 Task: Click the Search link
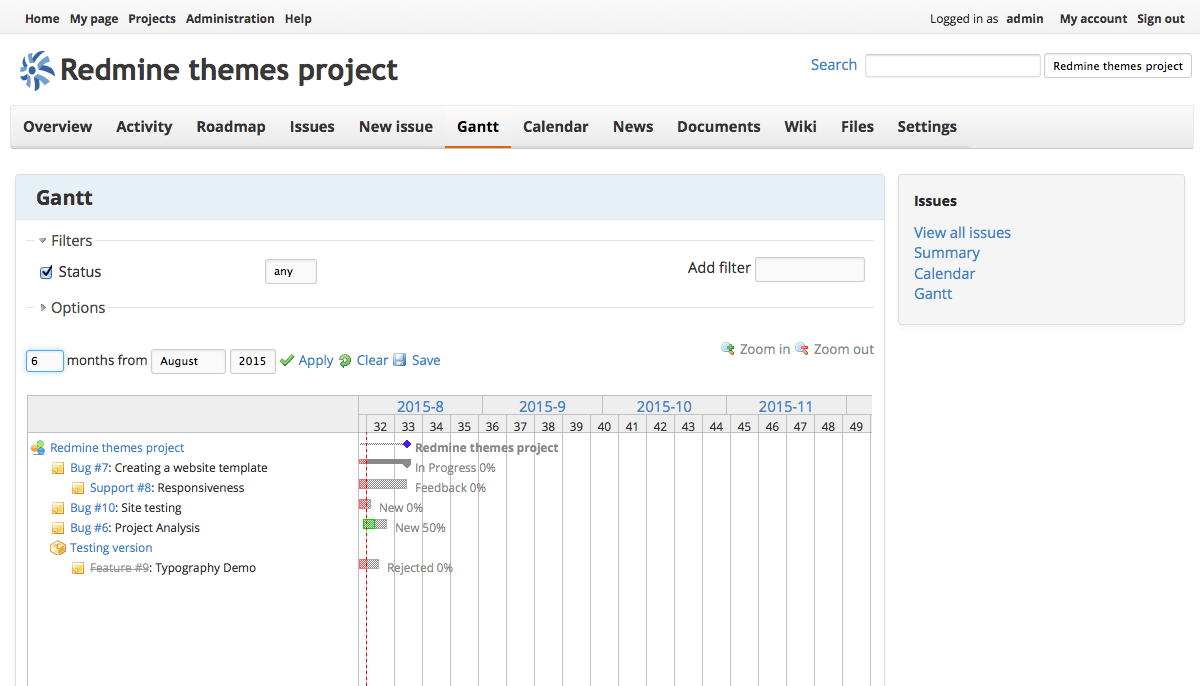834,65
